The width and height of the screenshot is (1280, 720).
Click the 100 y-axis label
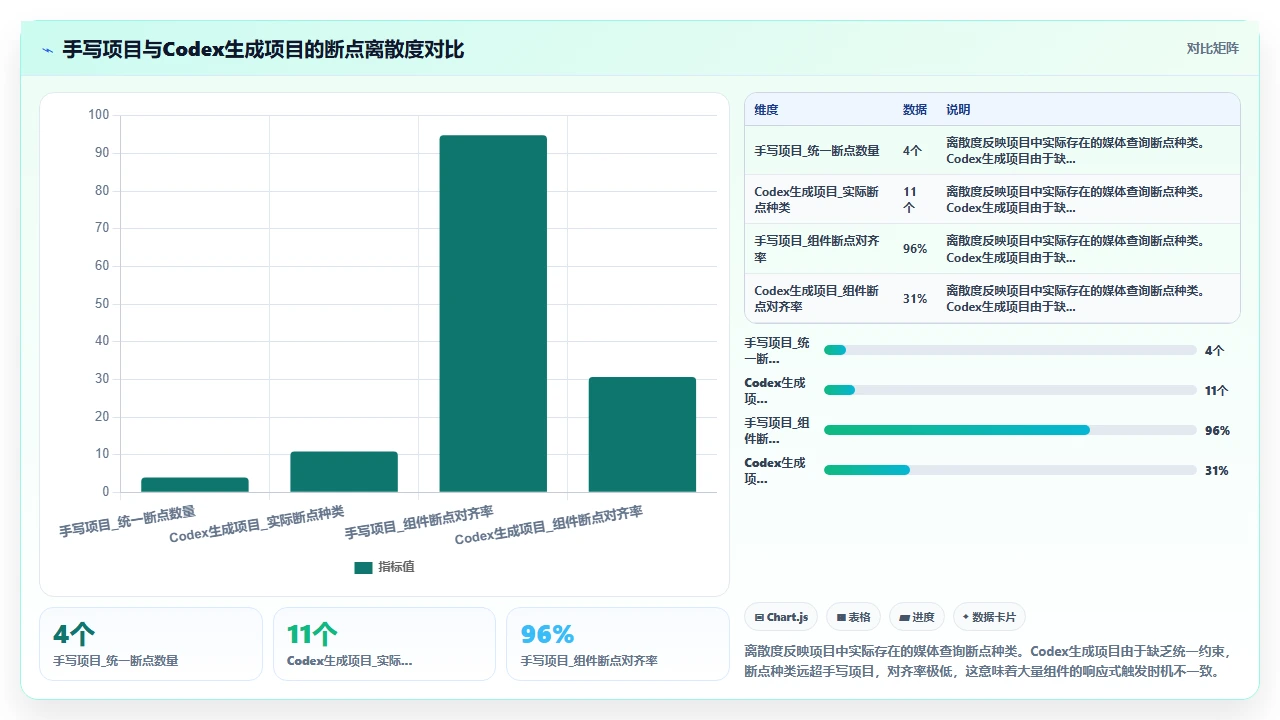pos(99,115)
